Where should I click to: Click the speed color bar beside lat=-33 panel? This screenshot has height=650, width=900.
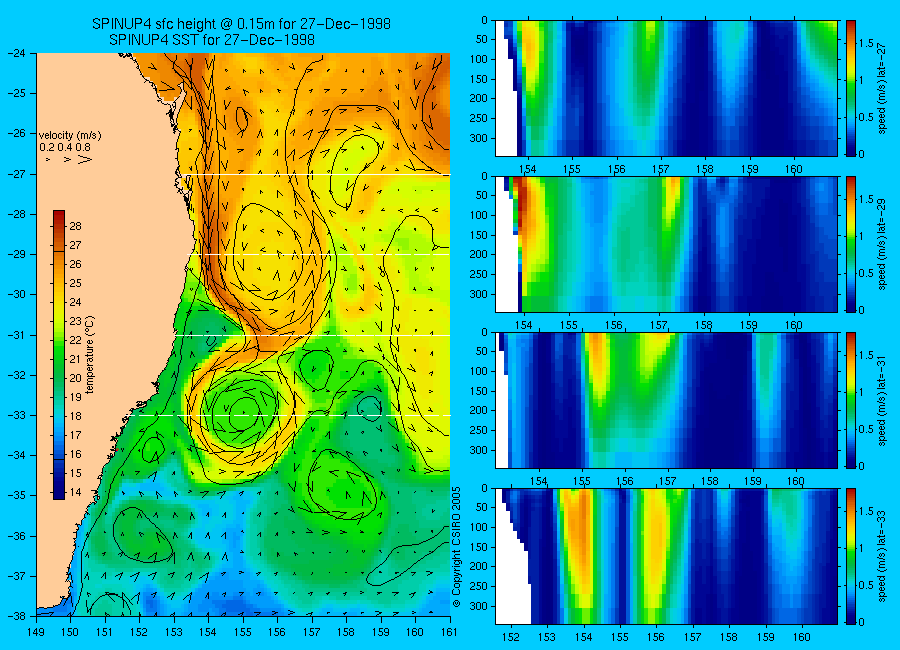coord(850,556)
